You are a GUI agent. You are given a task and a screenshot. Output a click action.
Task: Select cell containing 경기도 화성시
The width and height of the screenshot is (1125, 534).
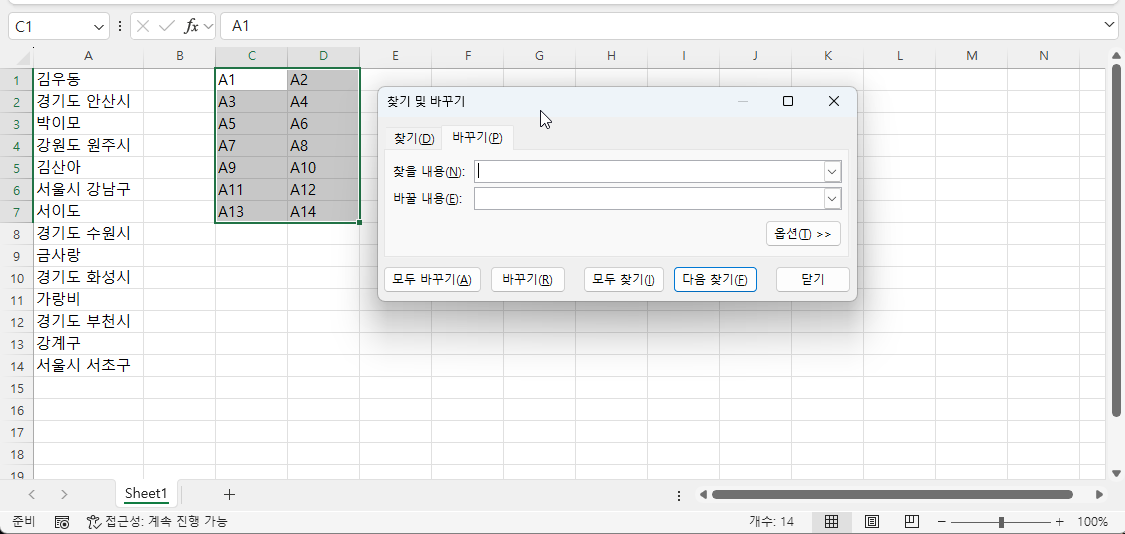point(88,277)
